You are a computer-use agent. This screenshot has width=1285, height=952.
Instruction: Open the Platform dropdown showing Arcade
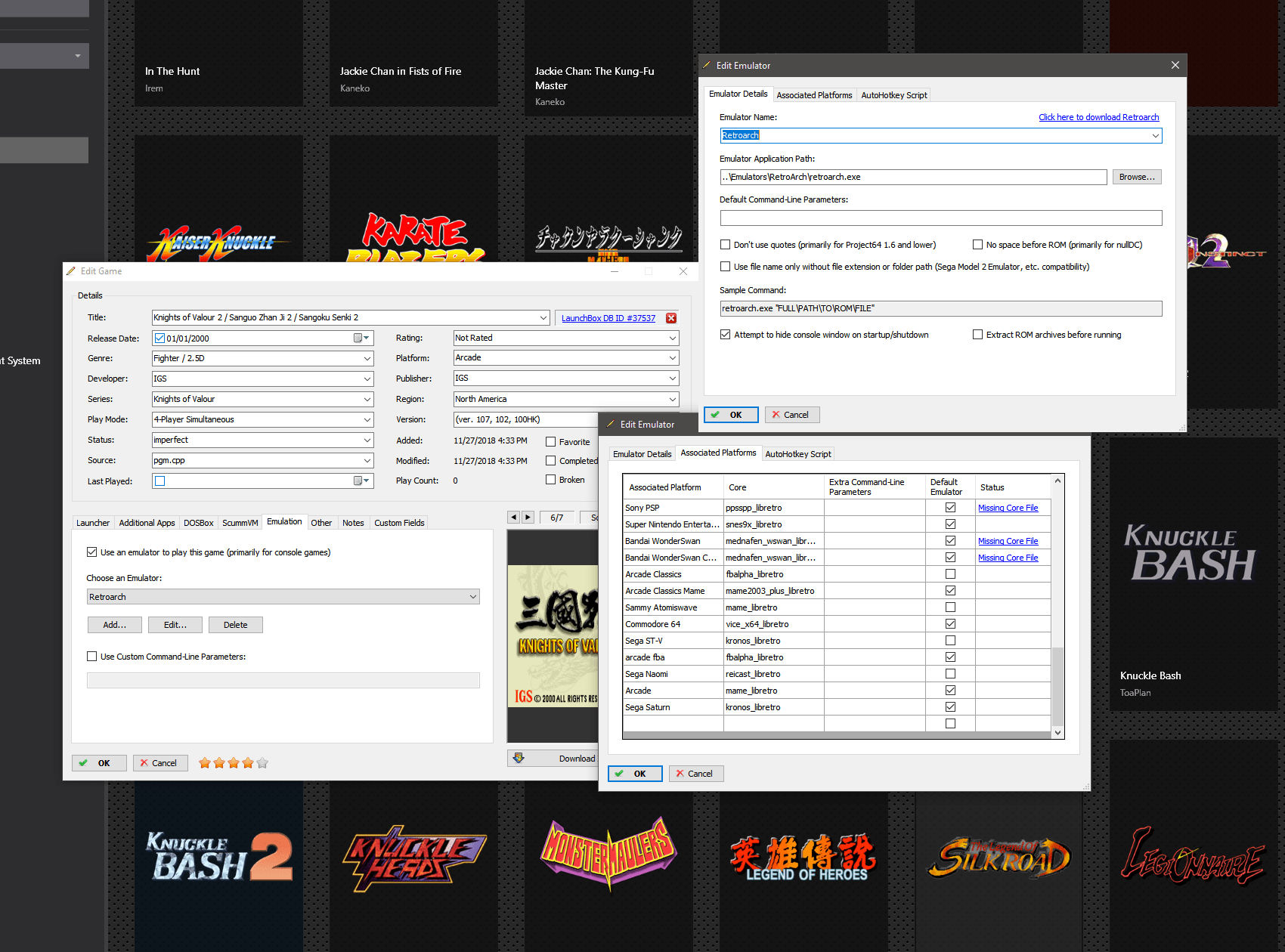tap(672, 357)
